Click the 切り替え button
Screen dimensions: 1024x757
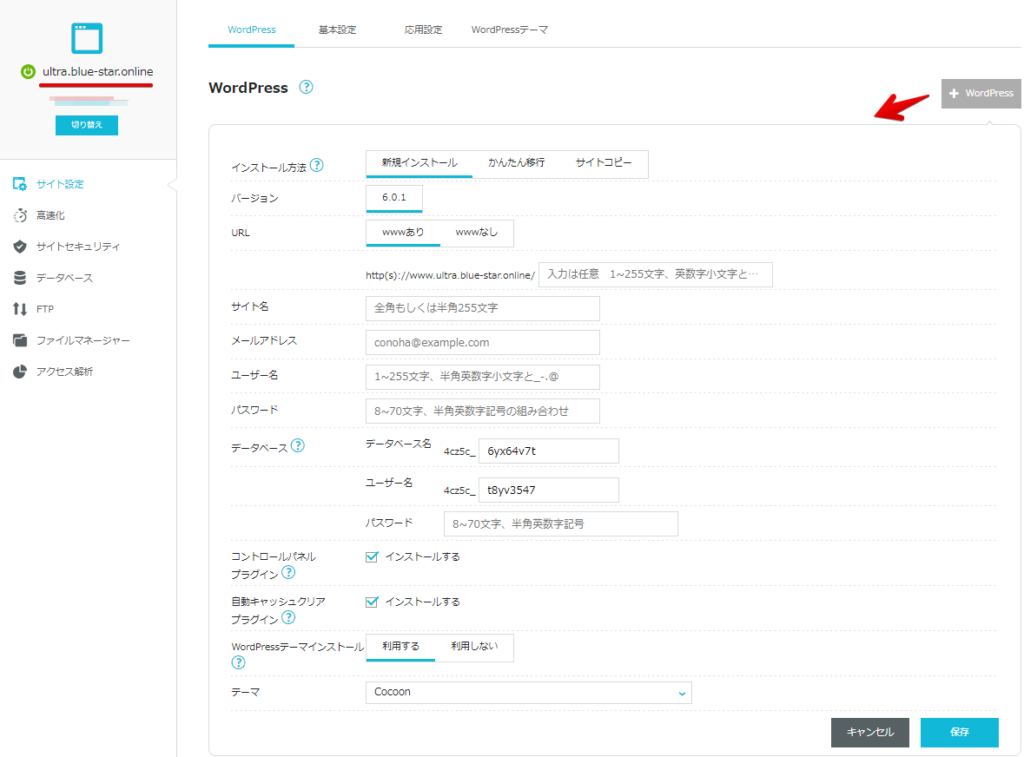pos(87,125)
